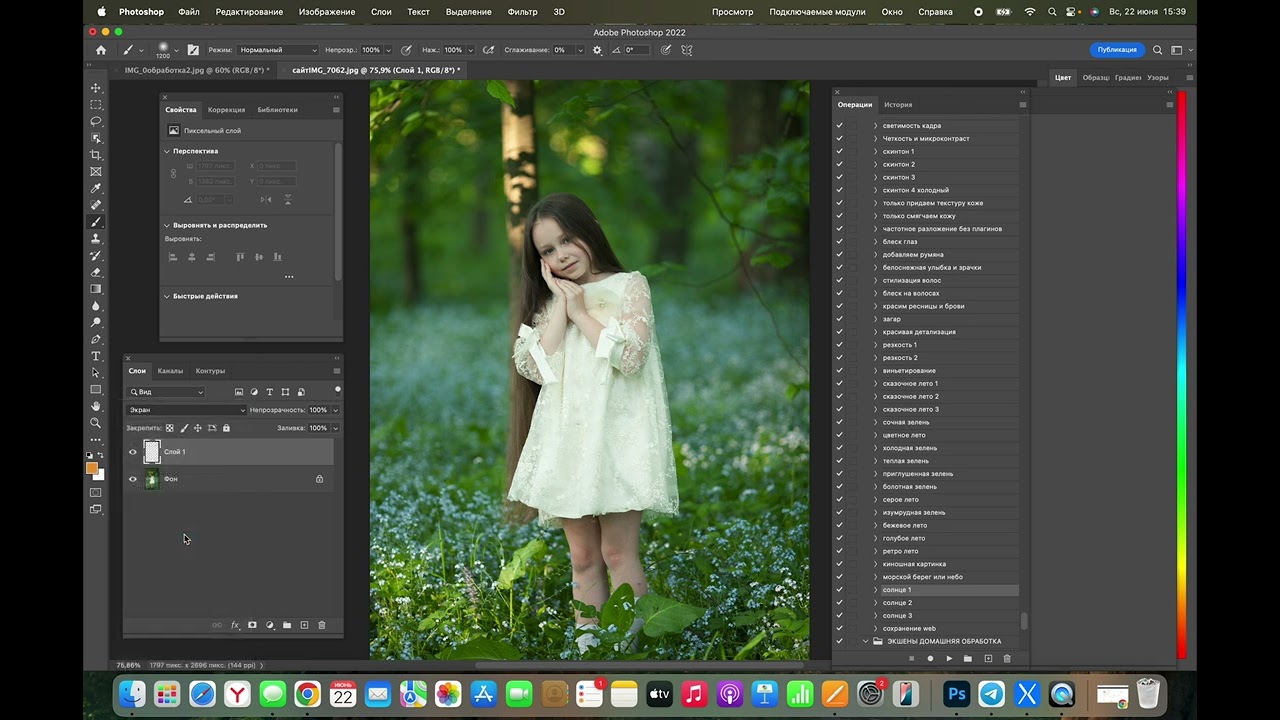The image size is (1280, 720).
Task: Switch to the Коррекция tab
Action: [x=227, y=110]
